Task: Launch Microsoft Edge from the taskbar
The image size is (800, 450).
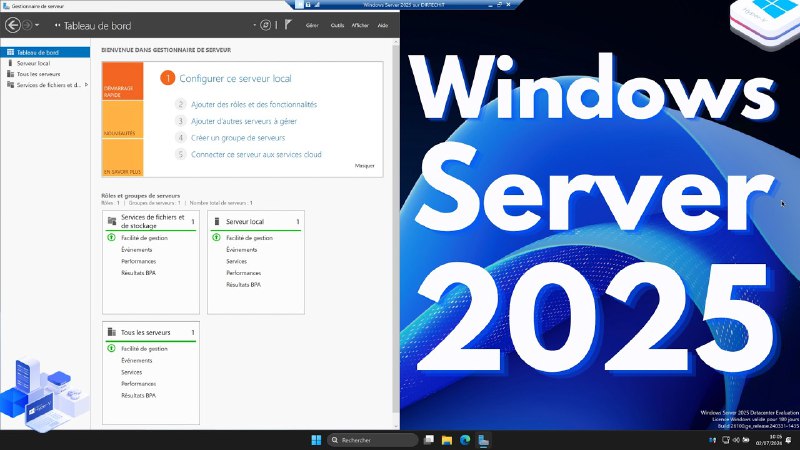Action: pos(465,440)
